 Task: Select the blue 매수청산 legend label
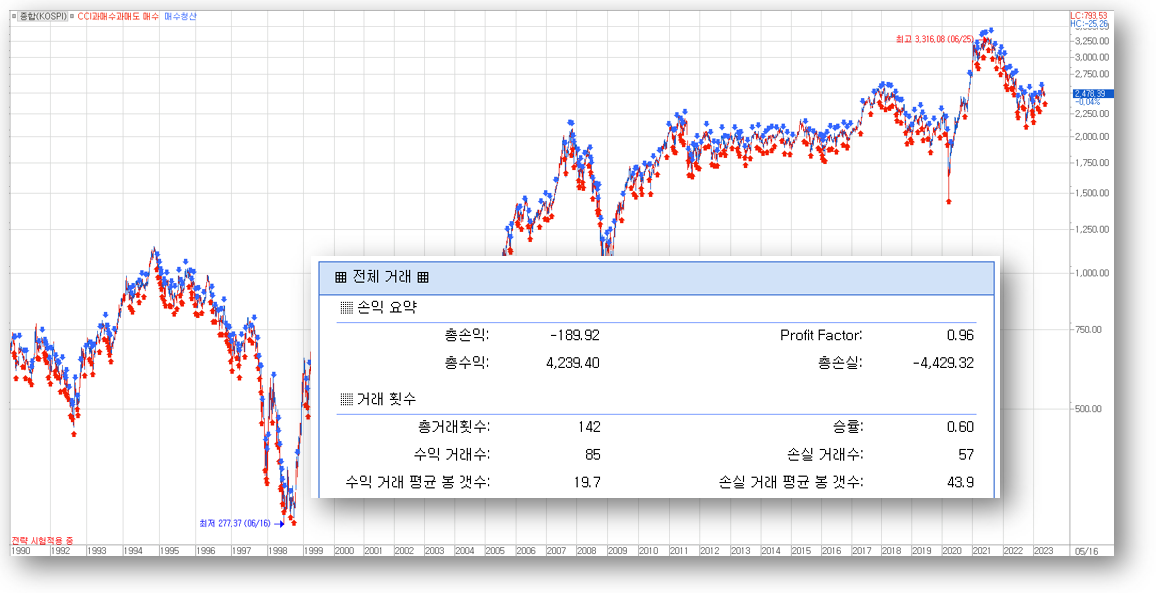tap(180, 16)
